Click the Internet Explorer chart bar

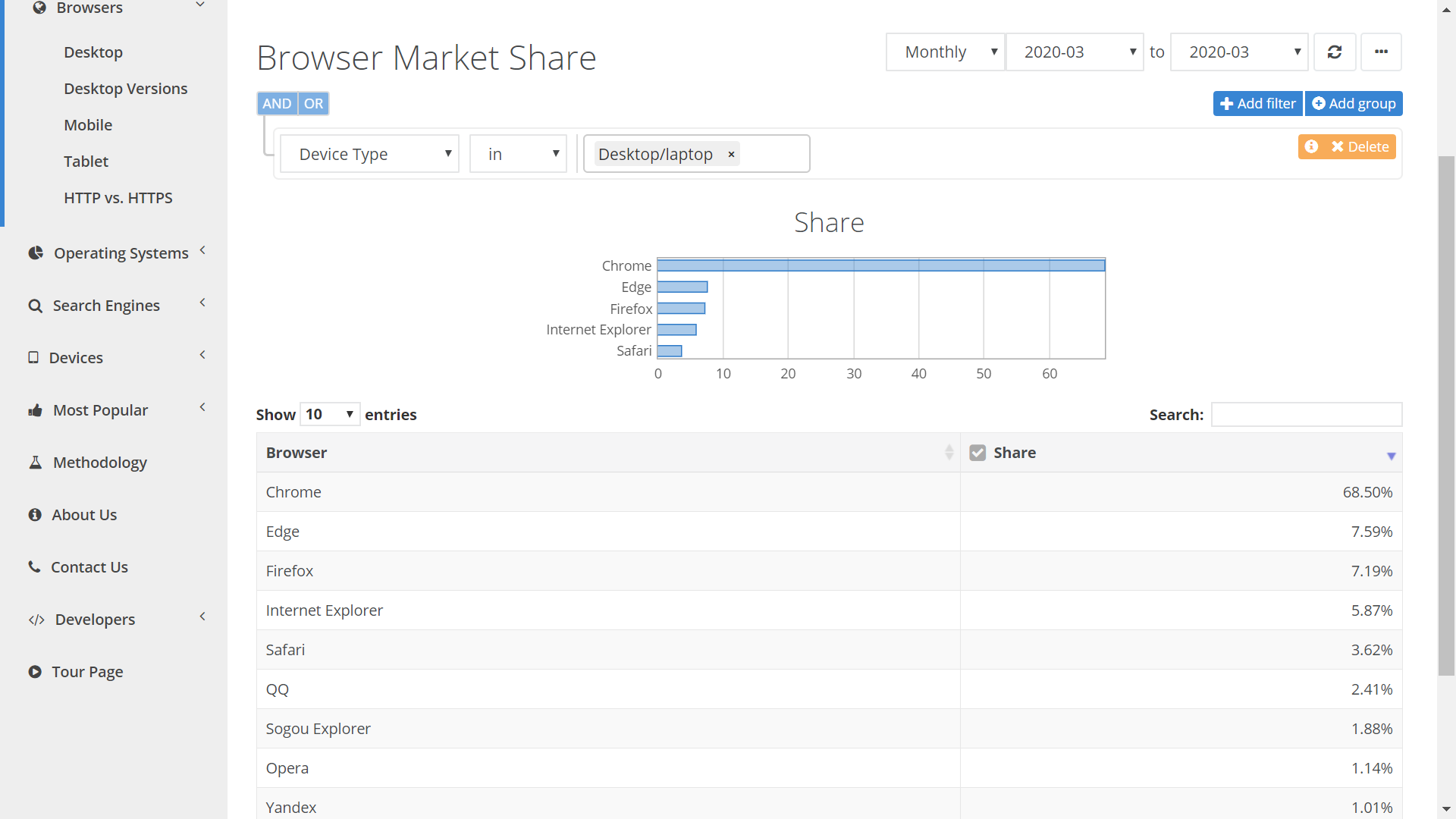pyautogui.click(x=676, y=329)
